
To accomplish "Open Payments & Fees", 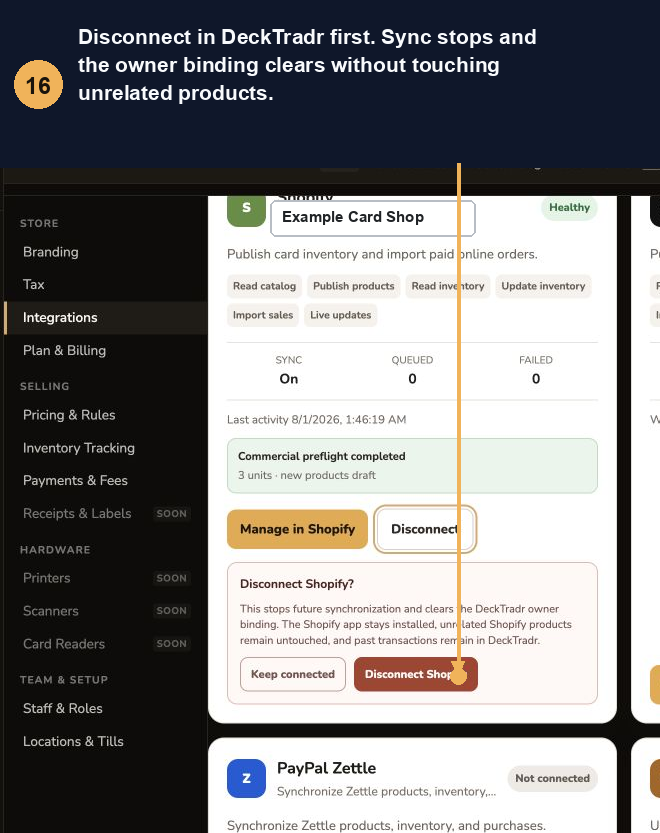I will tap(75, 480).
